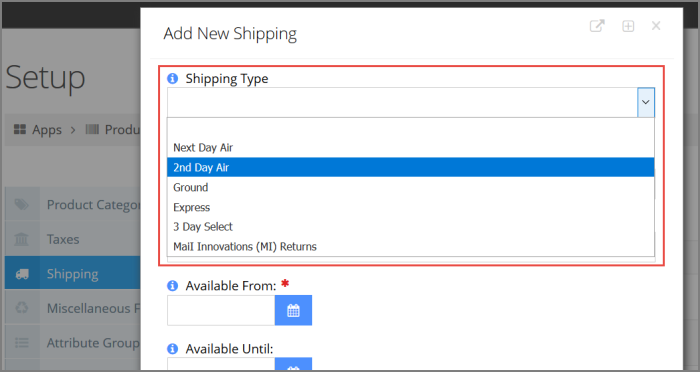Click the Available From info icon

[172, 286]
